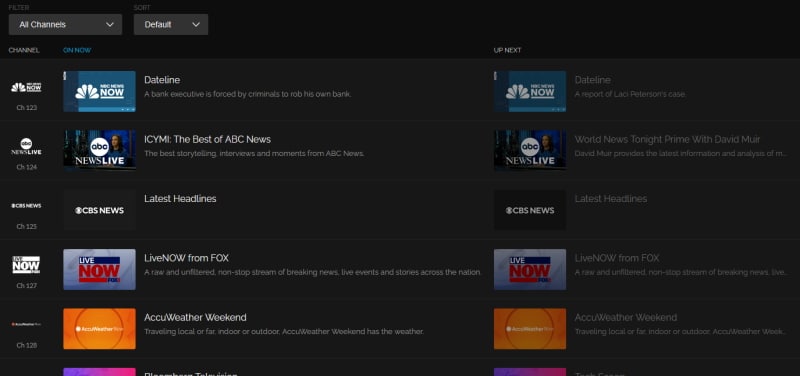Click the Up Next 'Dateline' title
Viewport: 800px width, 376px height.
click(593, 80)
